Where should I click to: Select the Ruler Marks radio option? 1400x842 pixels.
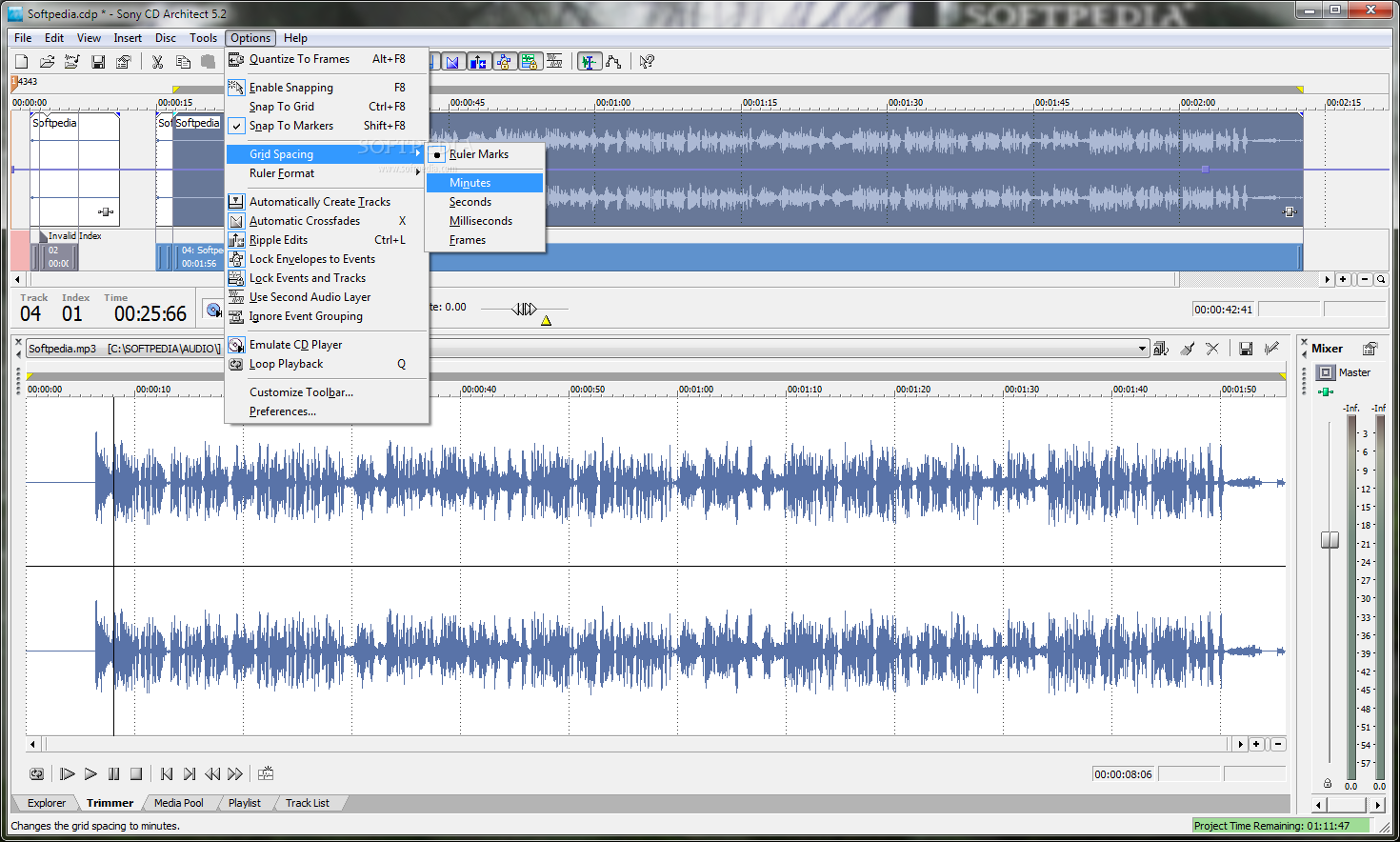485,154
